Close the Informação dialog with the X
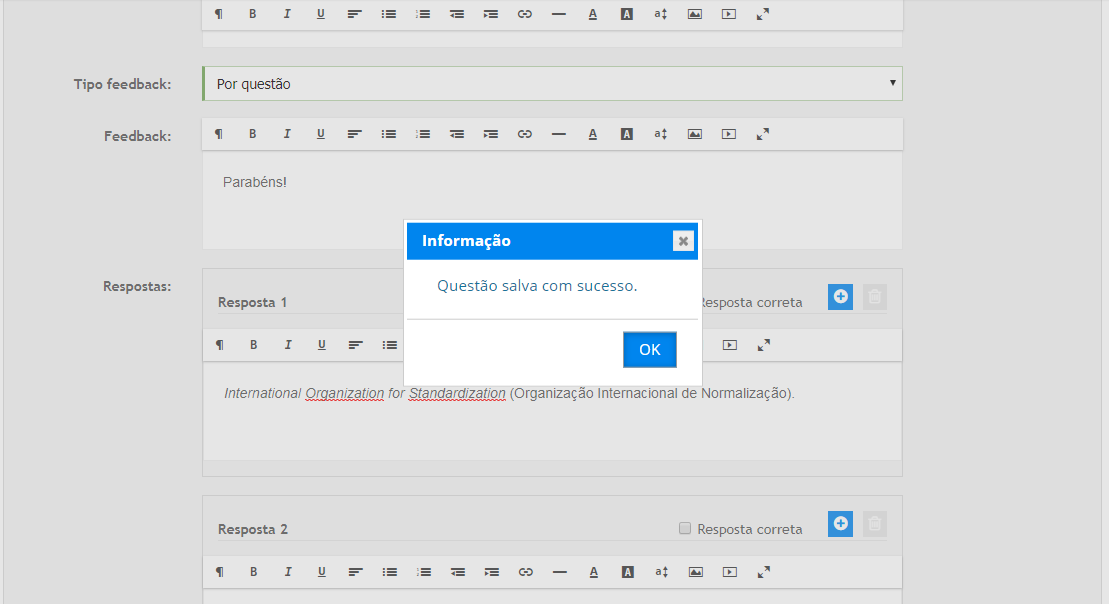 click(x=683, y=241)
